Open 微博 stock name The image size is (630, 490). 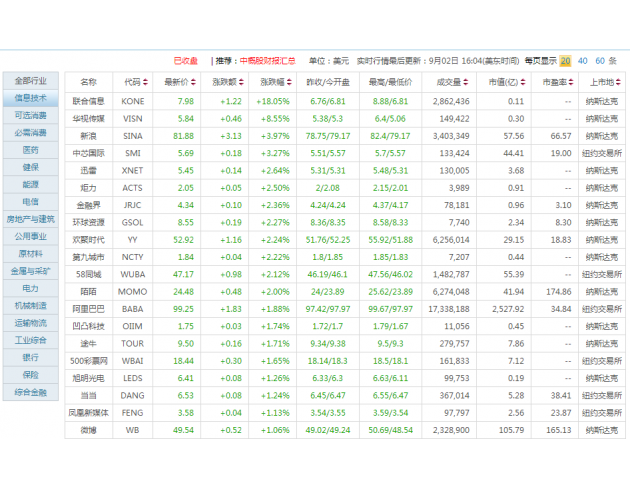88,430
